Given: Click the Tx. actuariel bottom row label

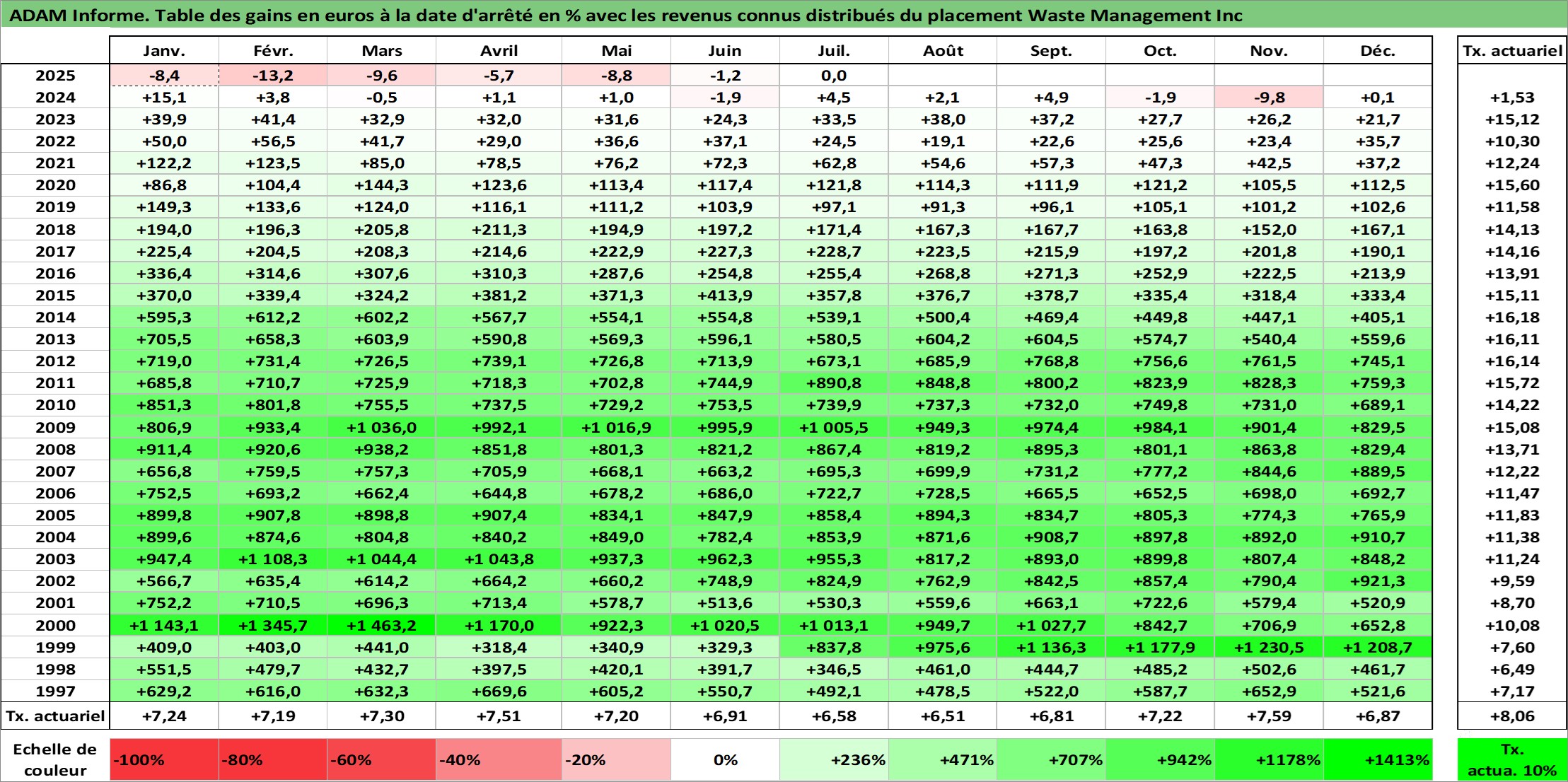Looking at the screenshot, I should 55,716.
